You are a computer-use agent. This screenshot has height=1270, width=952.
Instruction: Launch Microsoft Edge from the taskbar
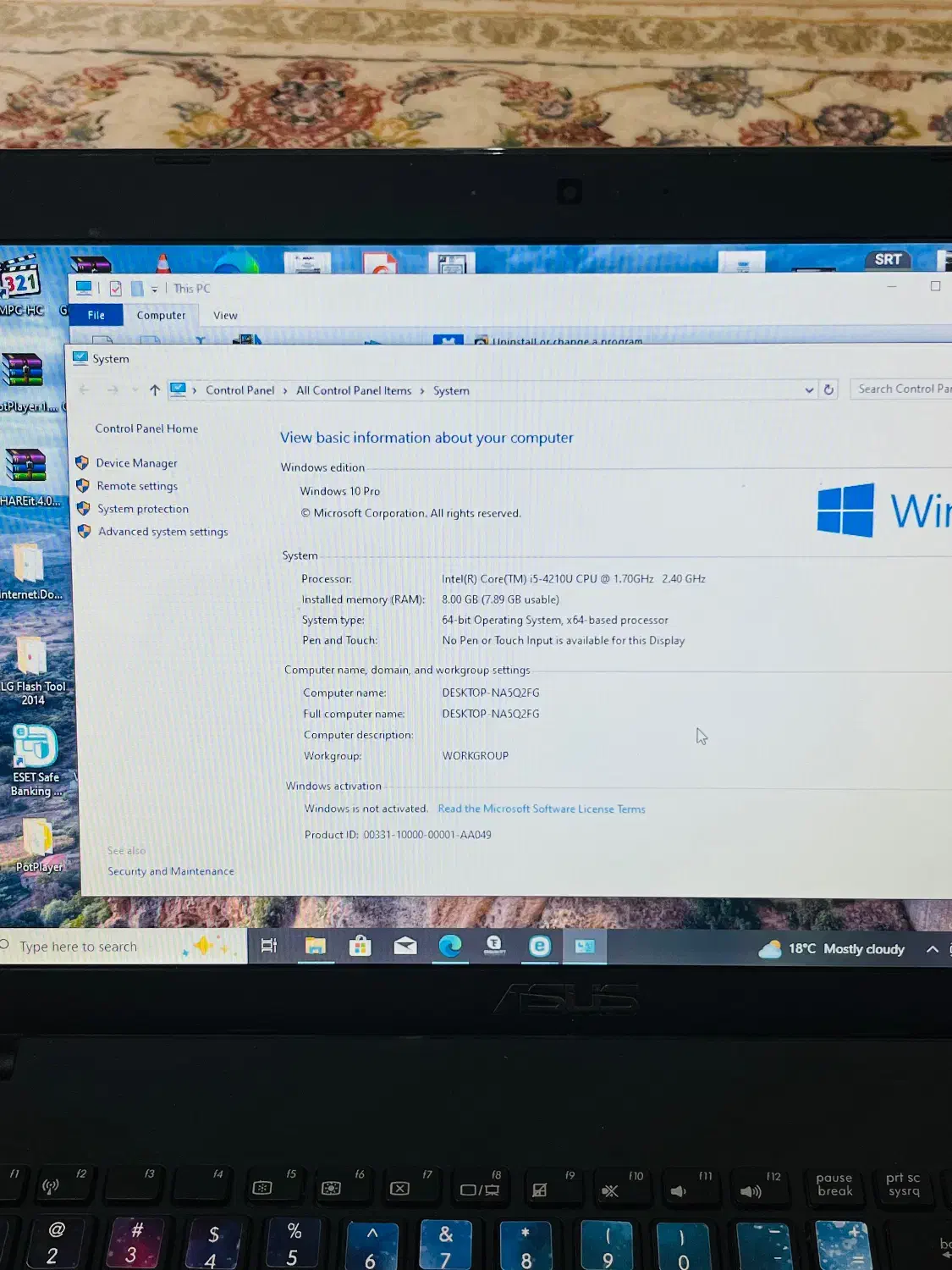coord(449,946)
